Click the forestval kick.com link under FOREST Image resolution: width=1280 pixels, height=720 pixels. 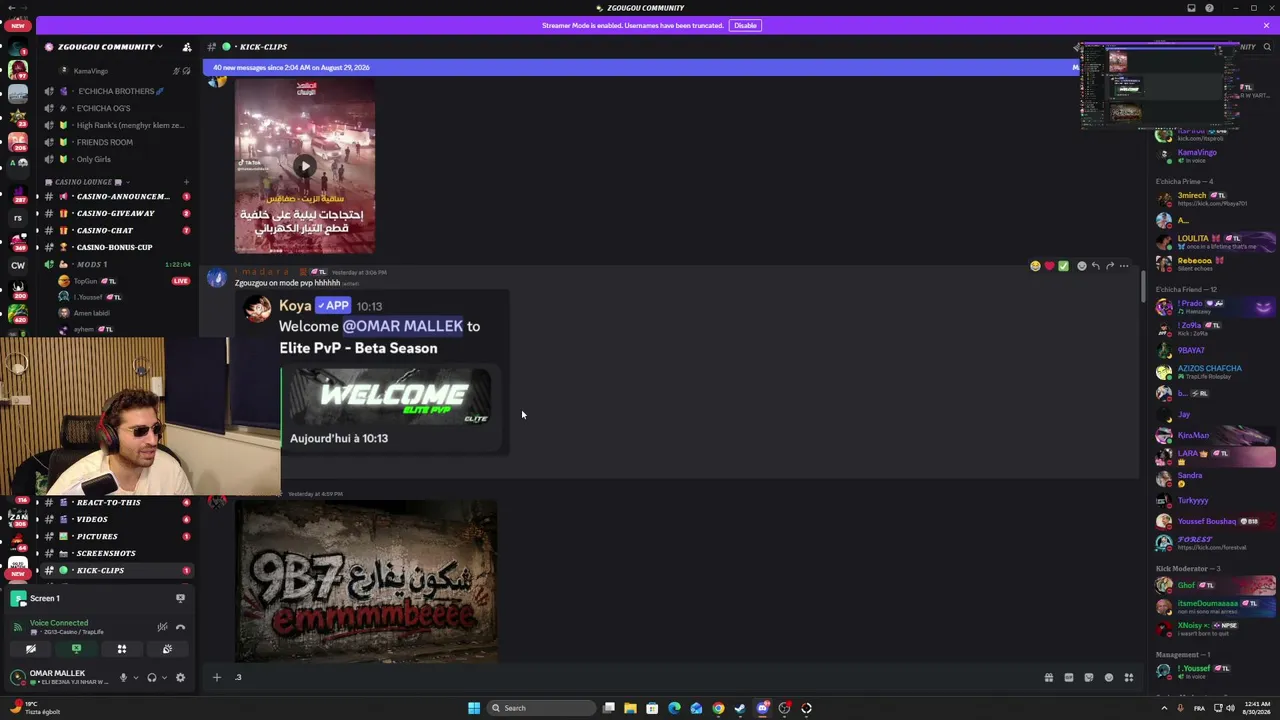pos(1212,548)
